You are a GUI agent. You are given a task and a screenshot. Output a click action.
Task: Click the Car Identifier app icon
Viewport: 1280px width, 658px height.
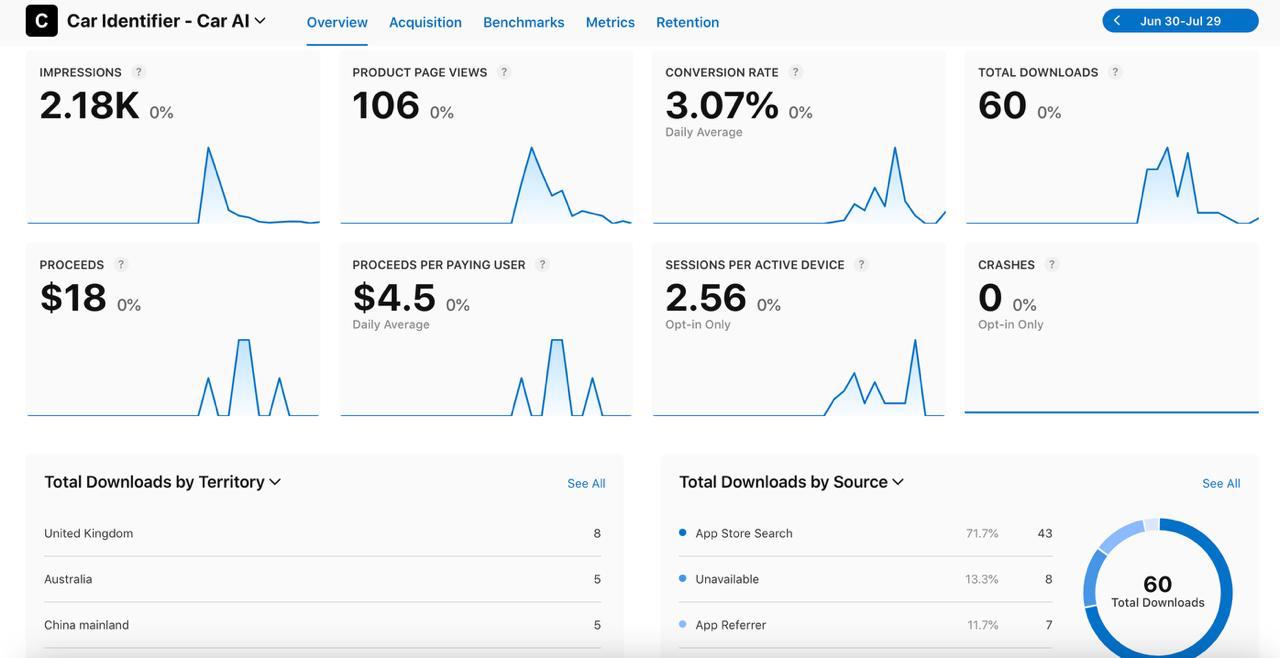coord(41,20)
